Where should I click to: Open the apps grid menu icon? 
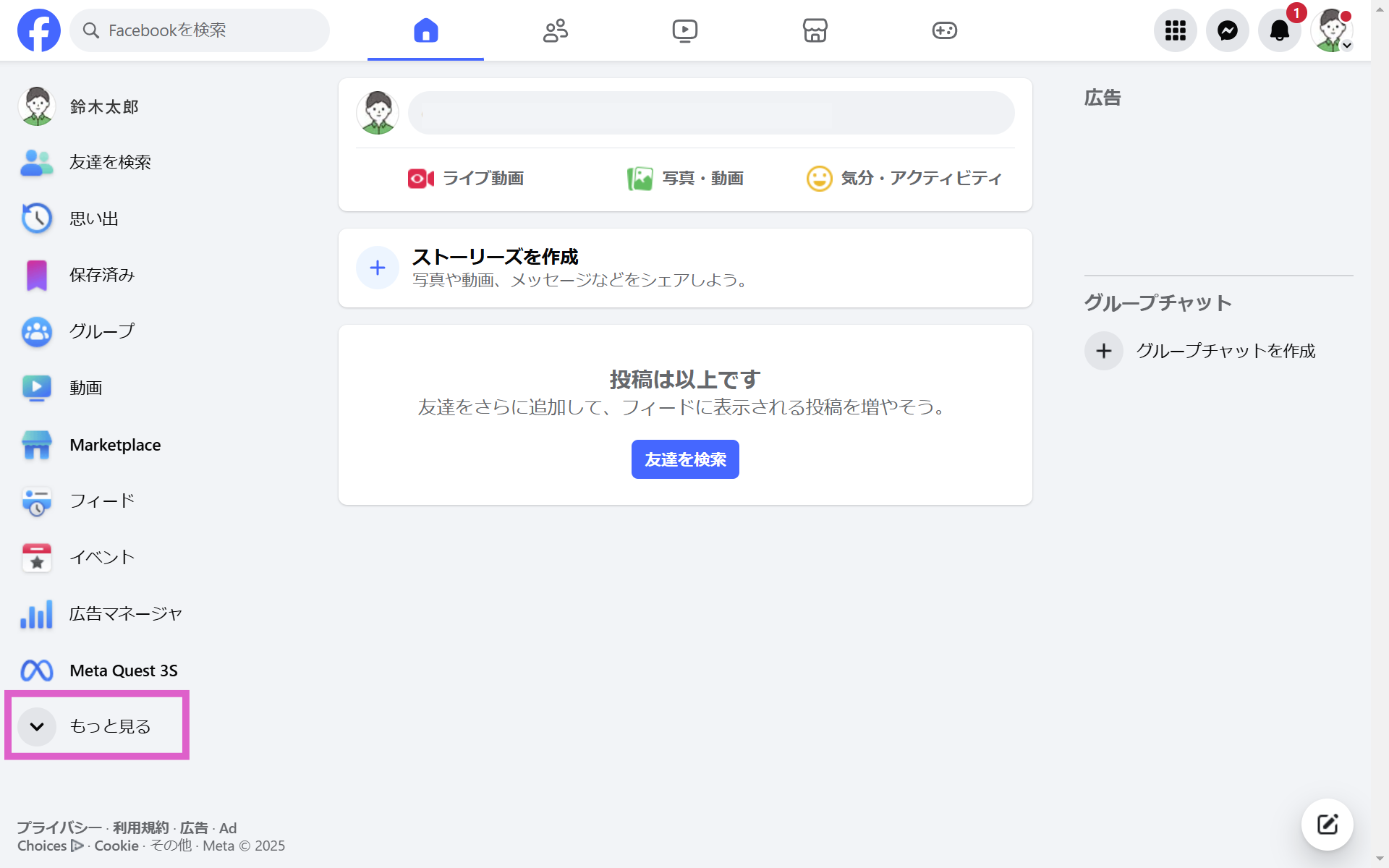(1175, 30)
